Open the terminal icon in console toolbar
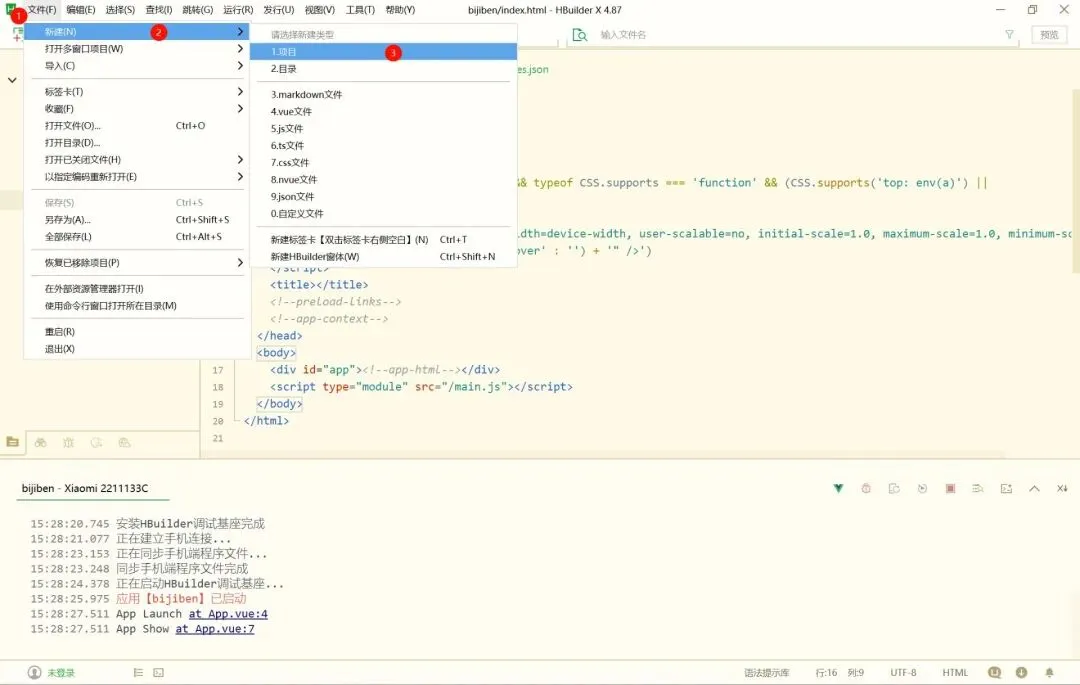Screen dimensions: 1080x685 (x=1006, y=488)
